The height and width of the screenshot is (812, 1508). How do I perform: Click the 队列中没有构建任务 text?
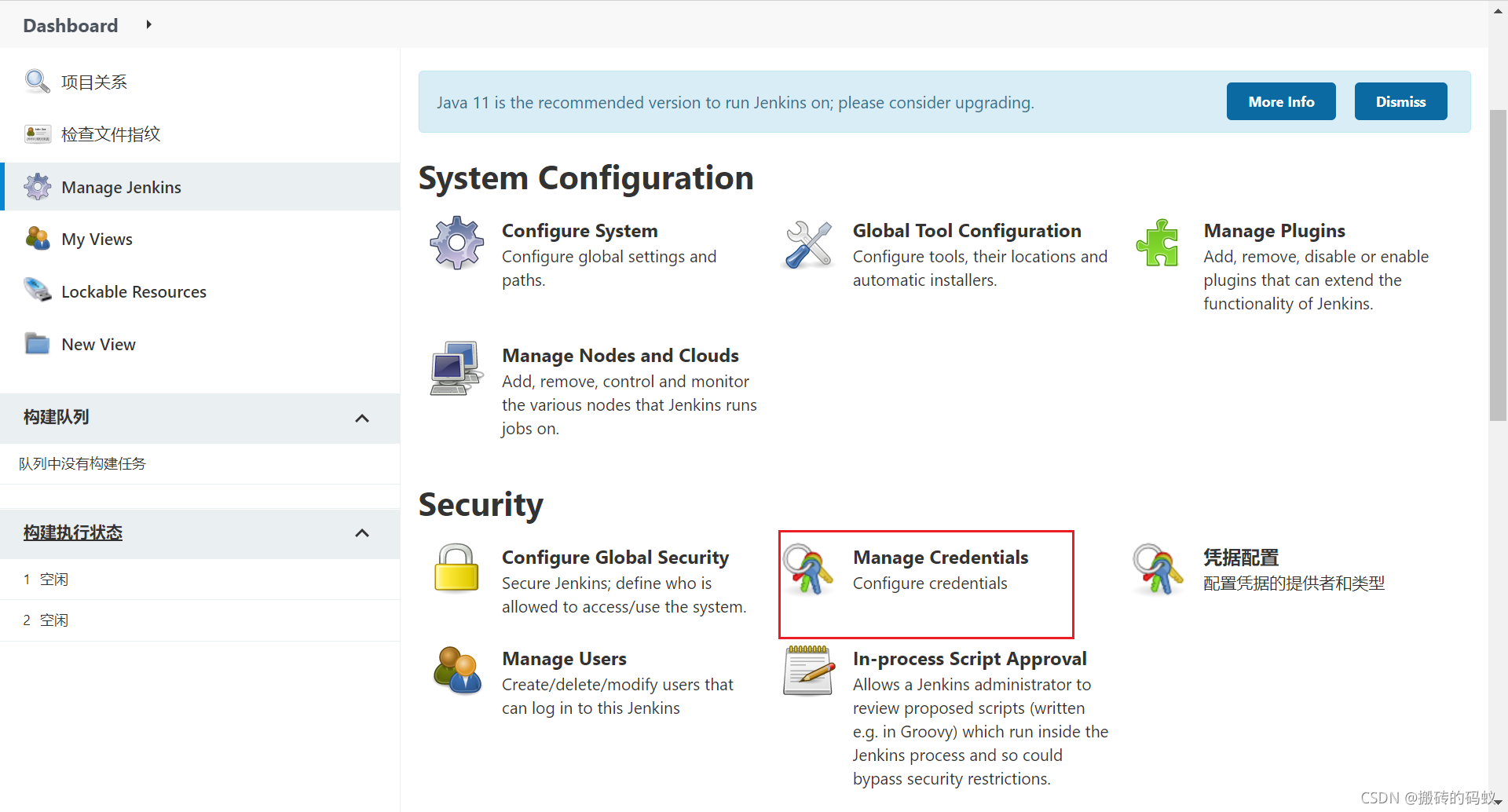tap(82, 463)
